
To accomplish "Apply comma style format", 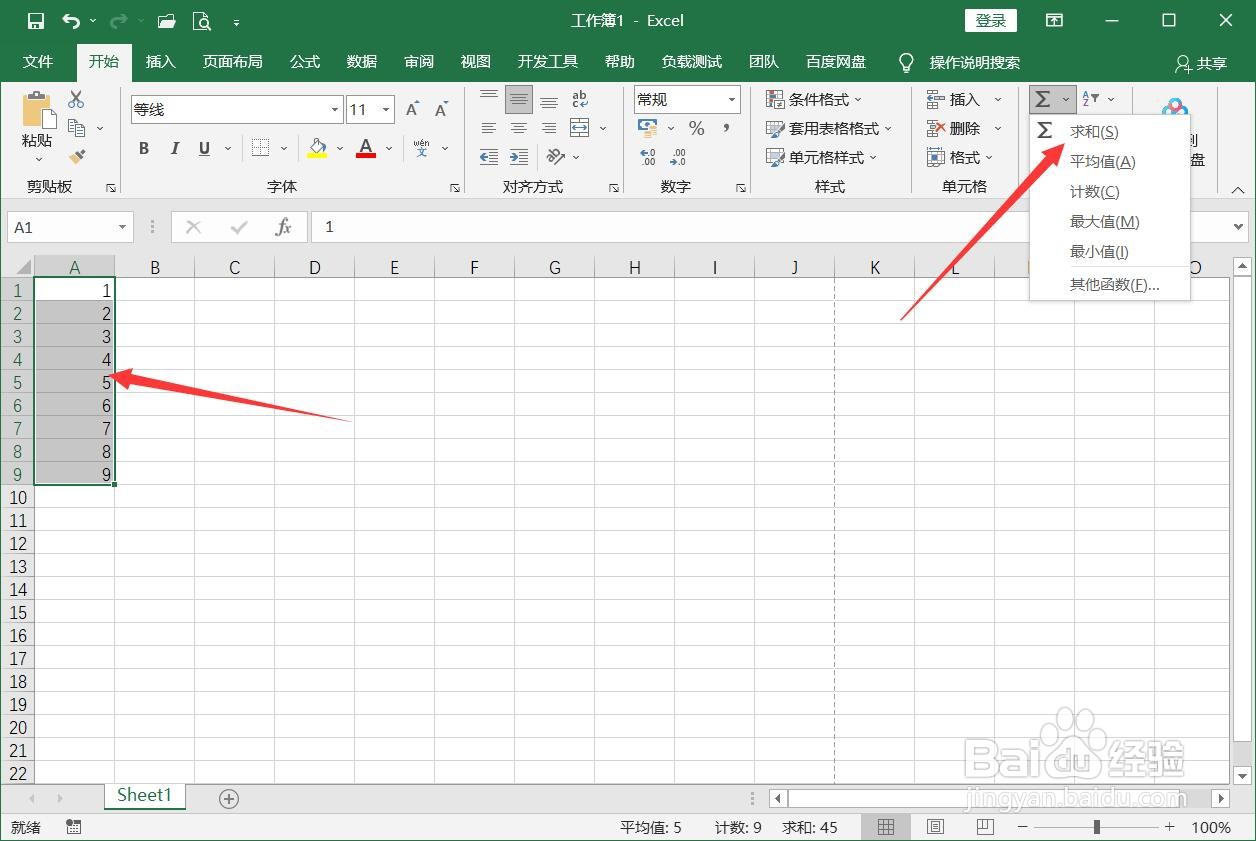I will pos(726,128).
